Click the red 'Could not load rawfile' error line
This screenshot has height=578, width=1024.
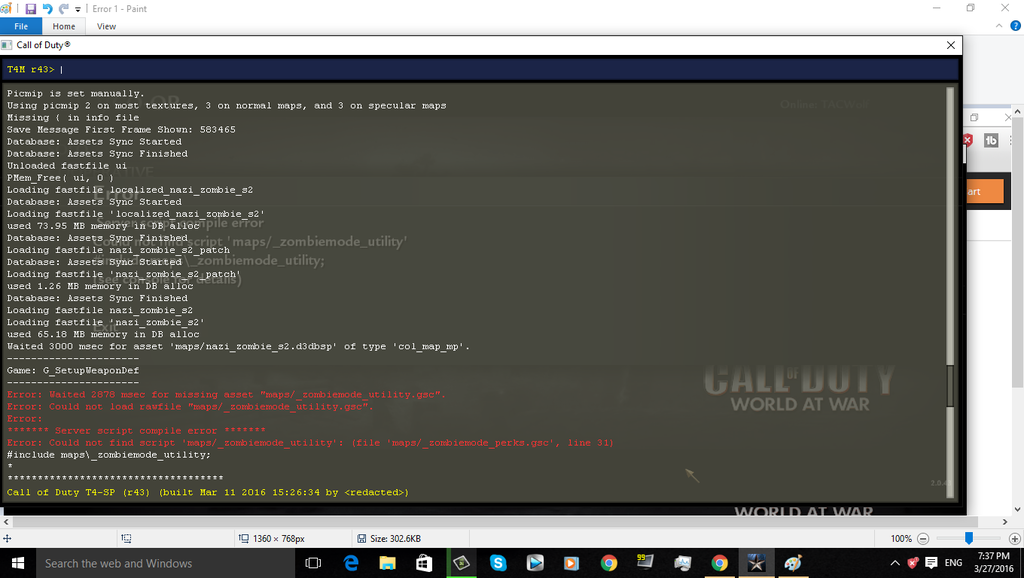click(x=190, y=406)
